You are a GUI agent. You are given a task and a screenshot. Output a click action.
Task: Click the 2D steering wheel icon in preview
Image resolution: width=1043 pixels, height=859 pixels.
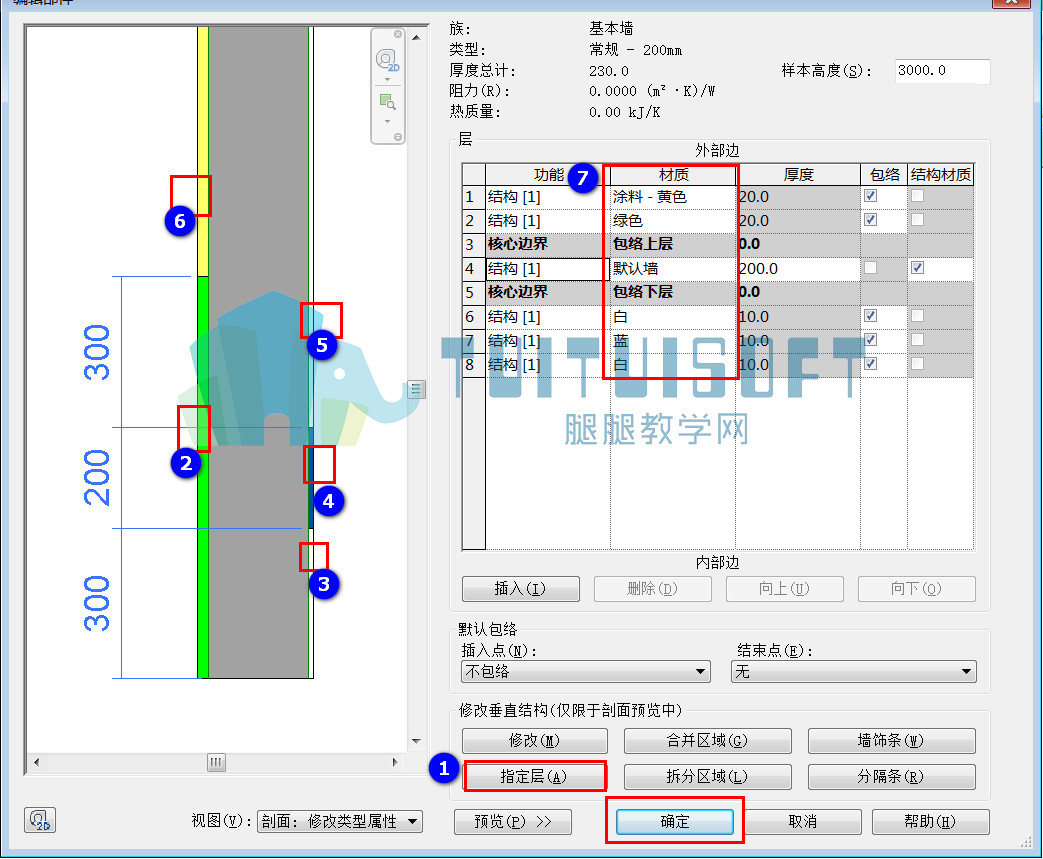click(387, 60)
